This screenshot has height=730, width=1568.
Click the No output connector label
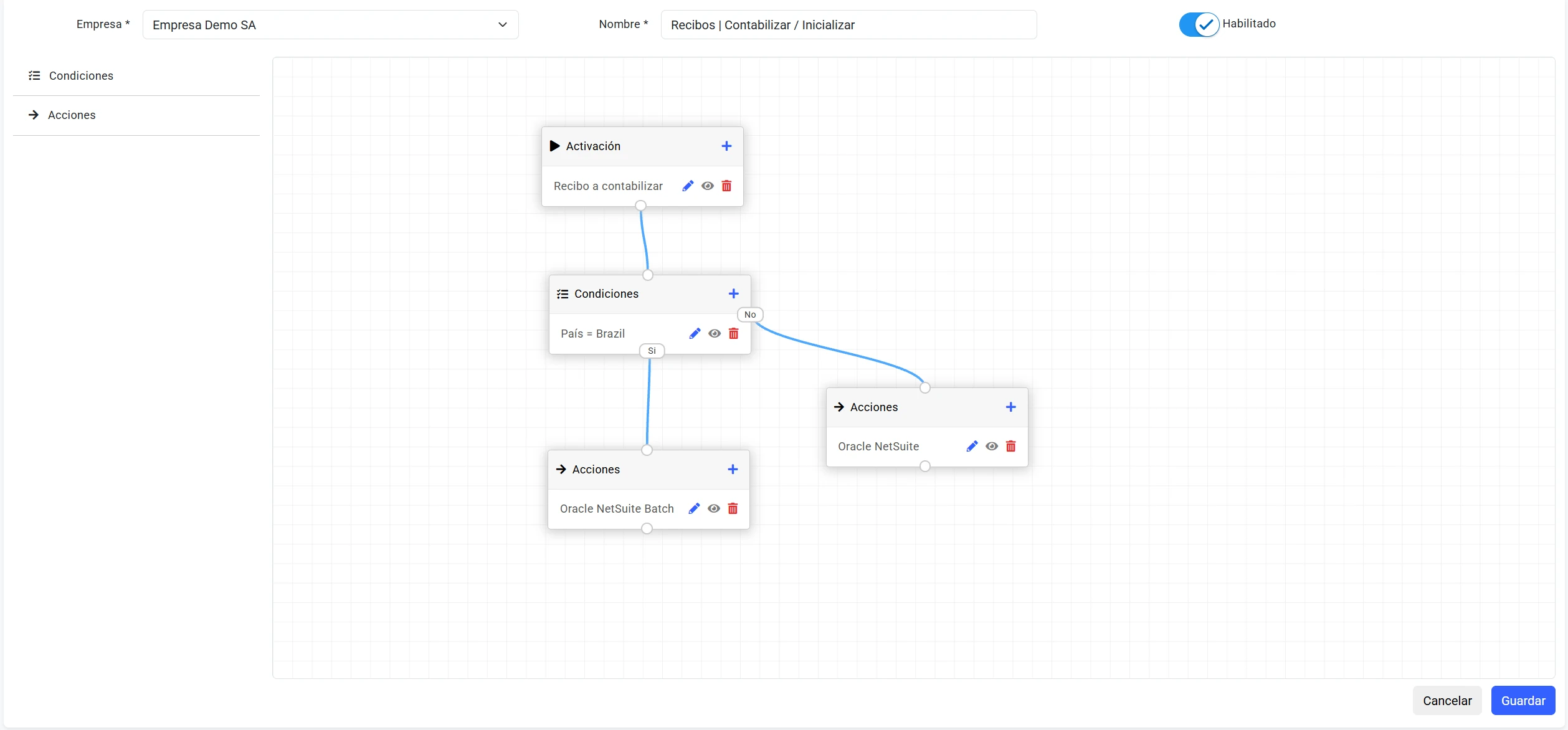pos(750,315)
